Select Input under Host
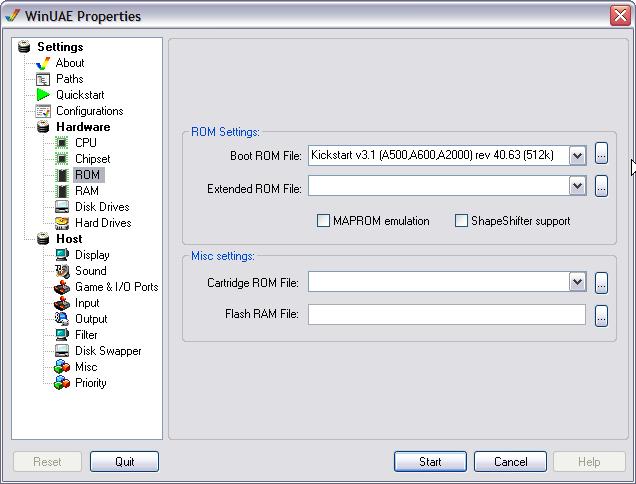 [x=87, y=303]
